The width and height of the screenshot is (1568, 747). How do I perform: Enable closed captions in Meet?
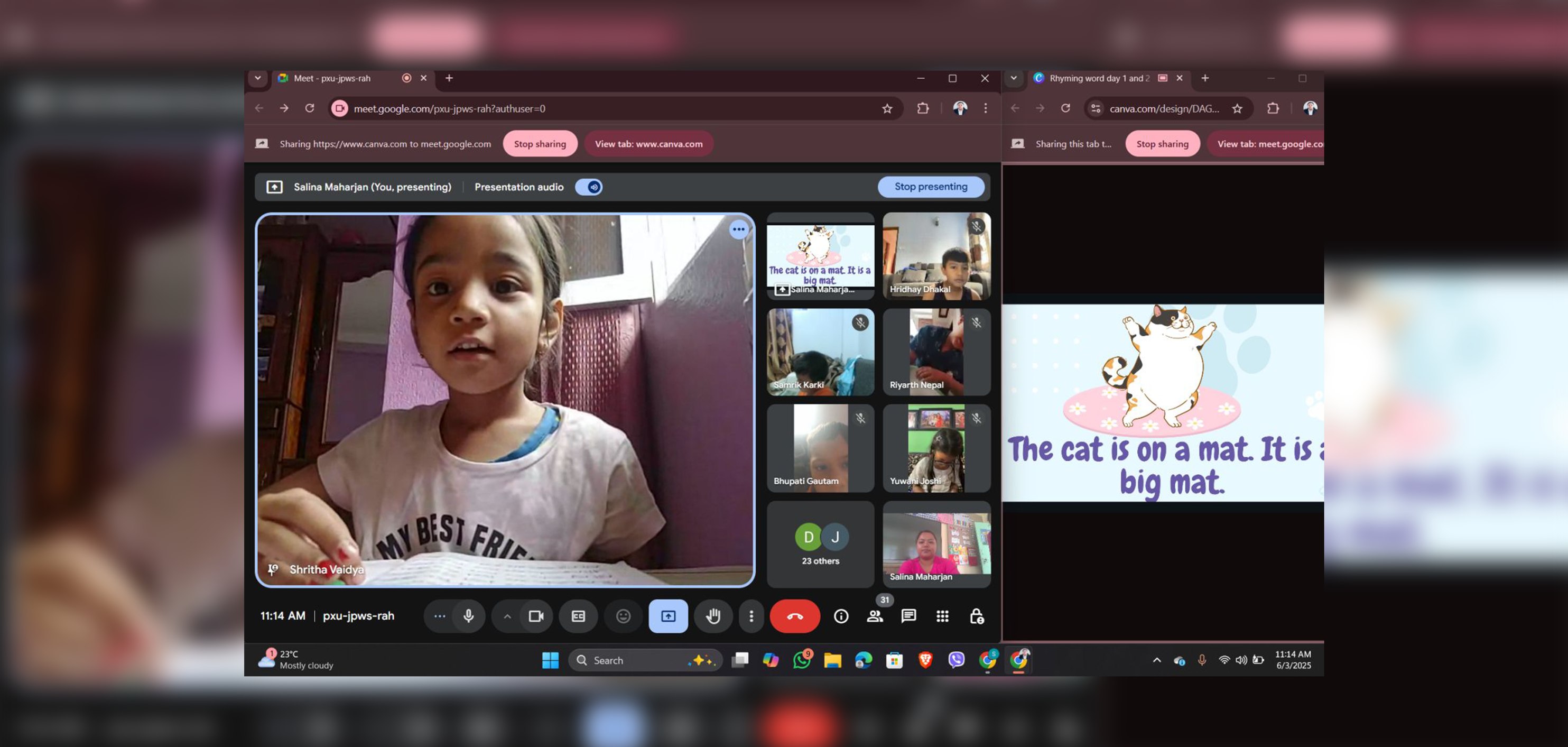pyautogui.click(x=578, y=616)
